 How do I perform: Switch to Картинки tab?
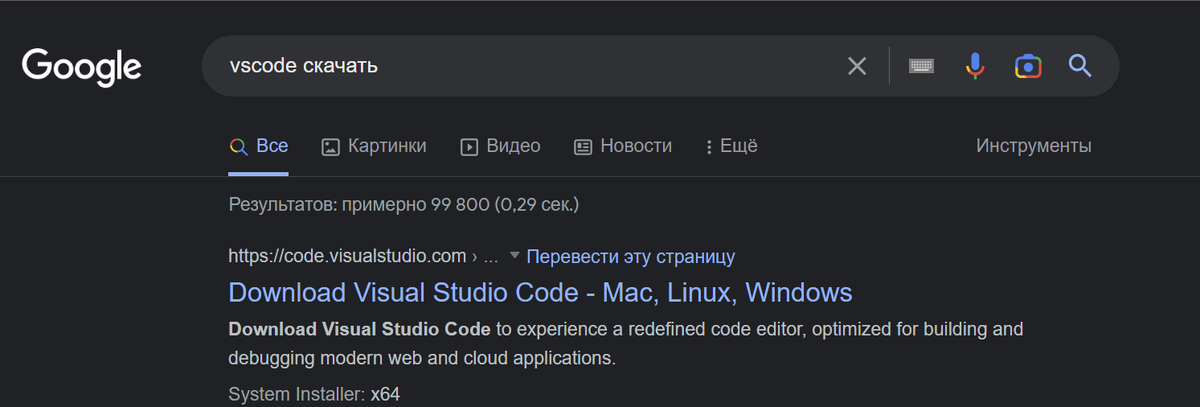374,146
